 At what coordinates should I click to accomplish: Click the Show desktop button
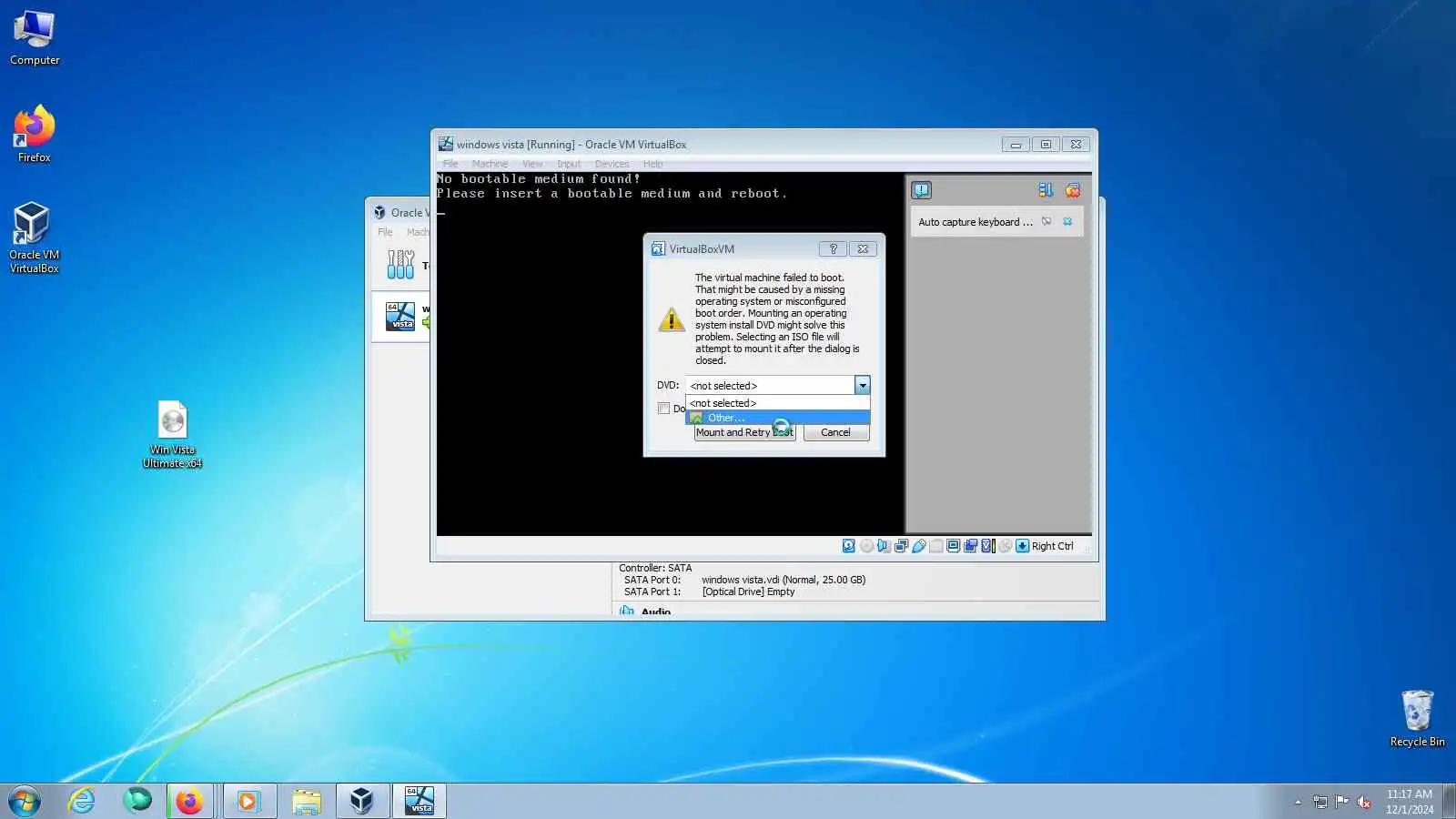pos(1449,801)
